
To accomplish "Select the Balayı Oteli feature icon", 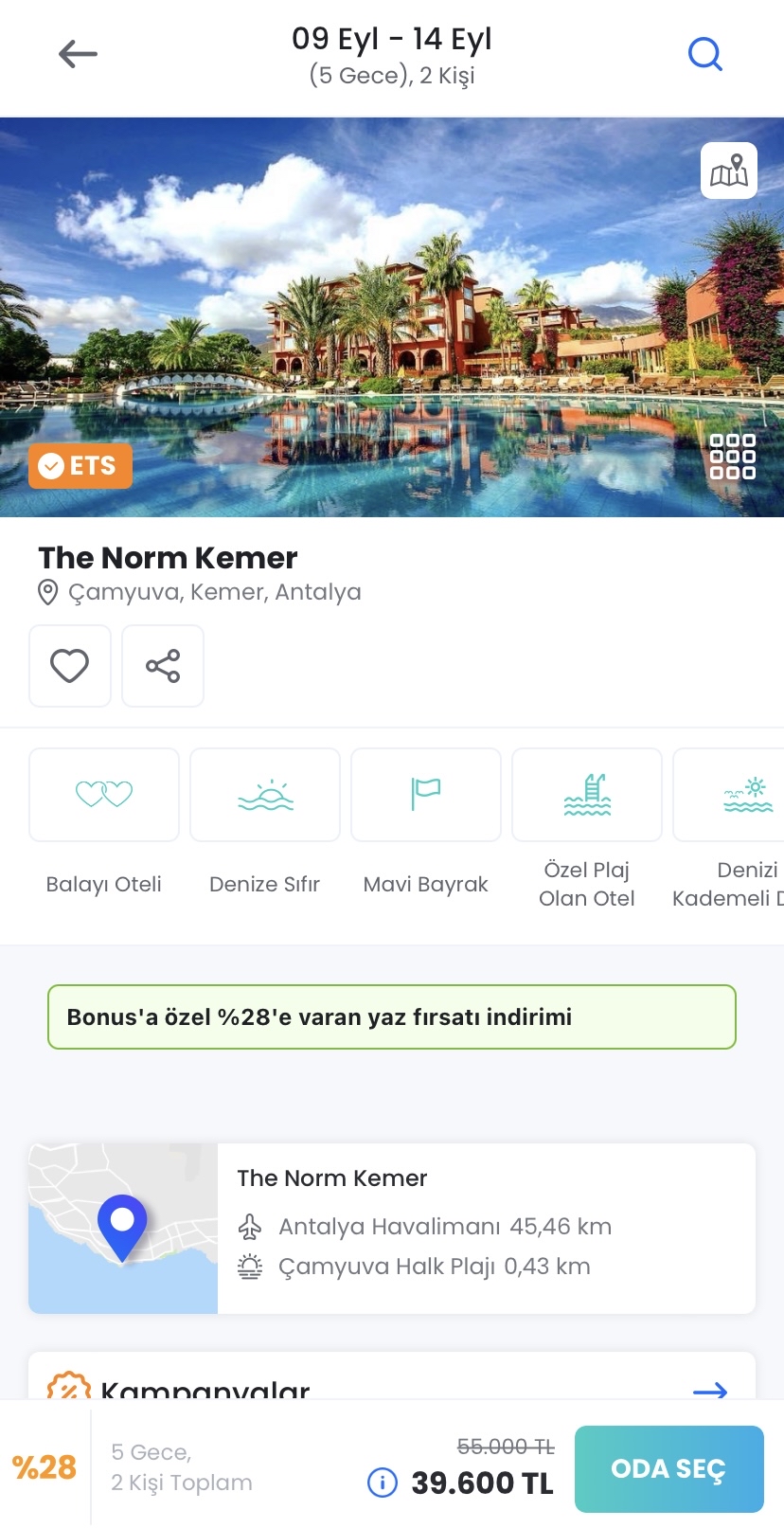I will pos(104,795).
